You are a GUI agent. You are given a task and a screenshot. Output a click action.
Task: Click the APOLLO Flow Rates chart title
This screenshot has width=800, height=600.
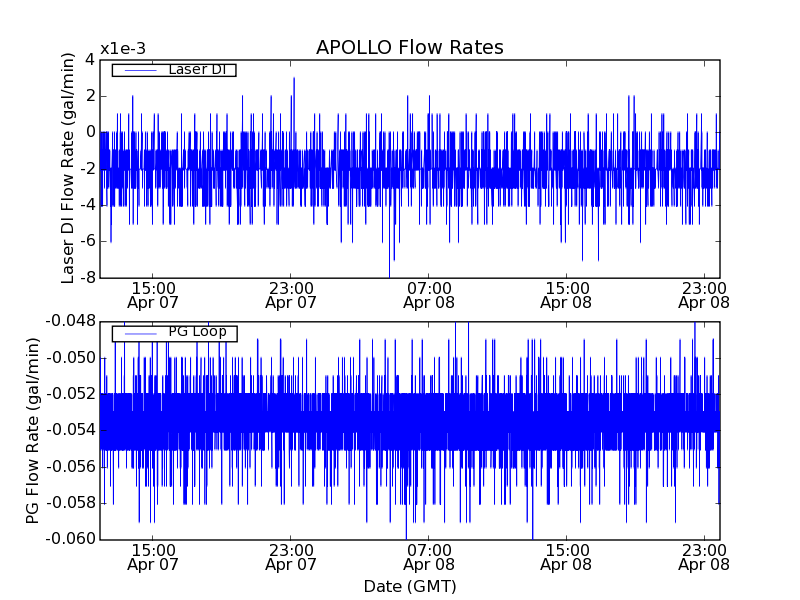point(410,47)
